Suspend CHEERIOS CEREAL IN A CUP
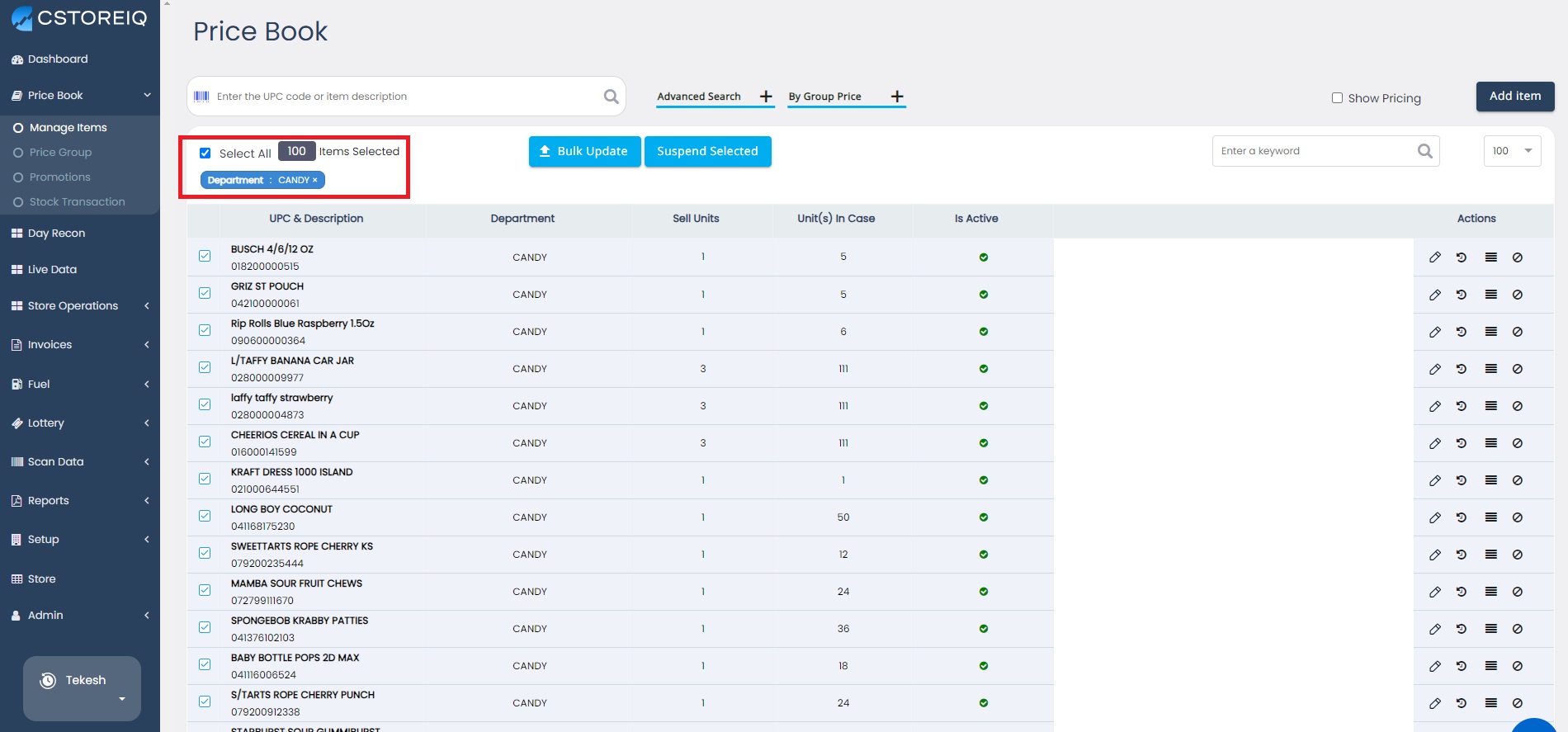Viewport: 1568px width, 732px height. click(1518, 443)
